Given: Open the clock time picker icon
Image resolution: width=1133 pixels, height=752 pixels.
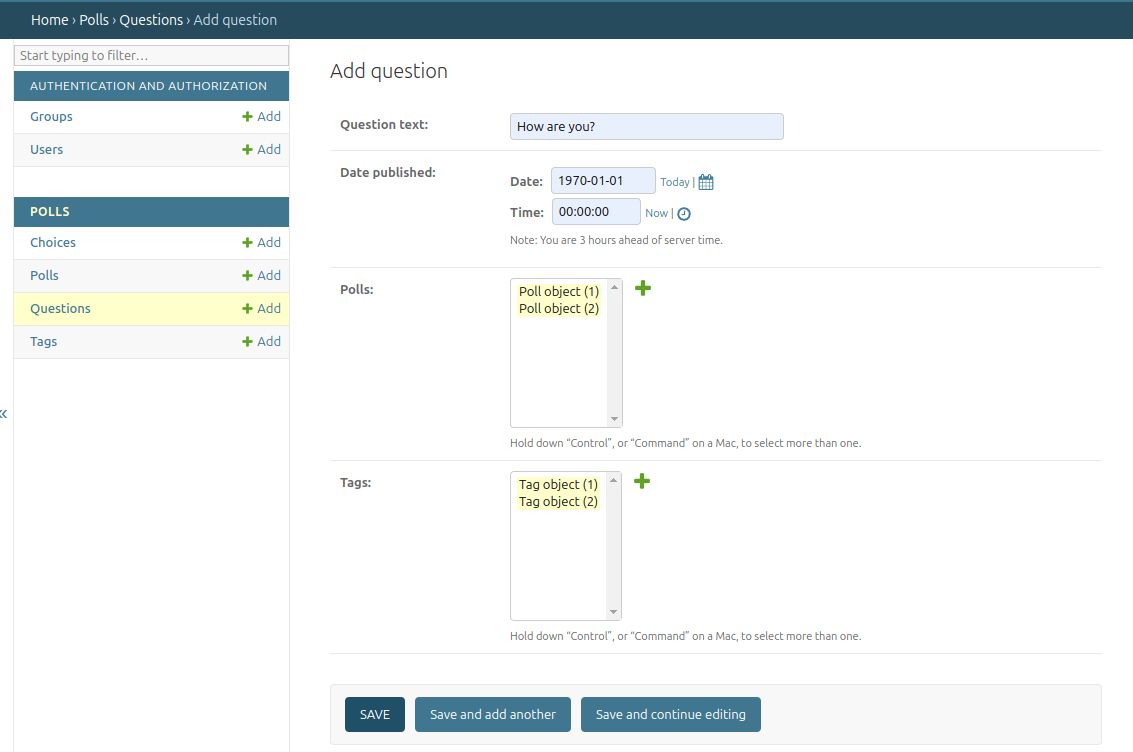Looking at the screenshot, I should tap(684, 214).
